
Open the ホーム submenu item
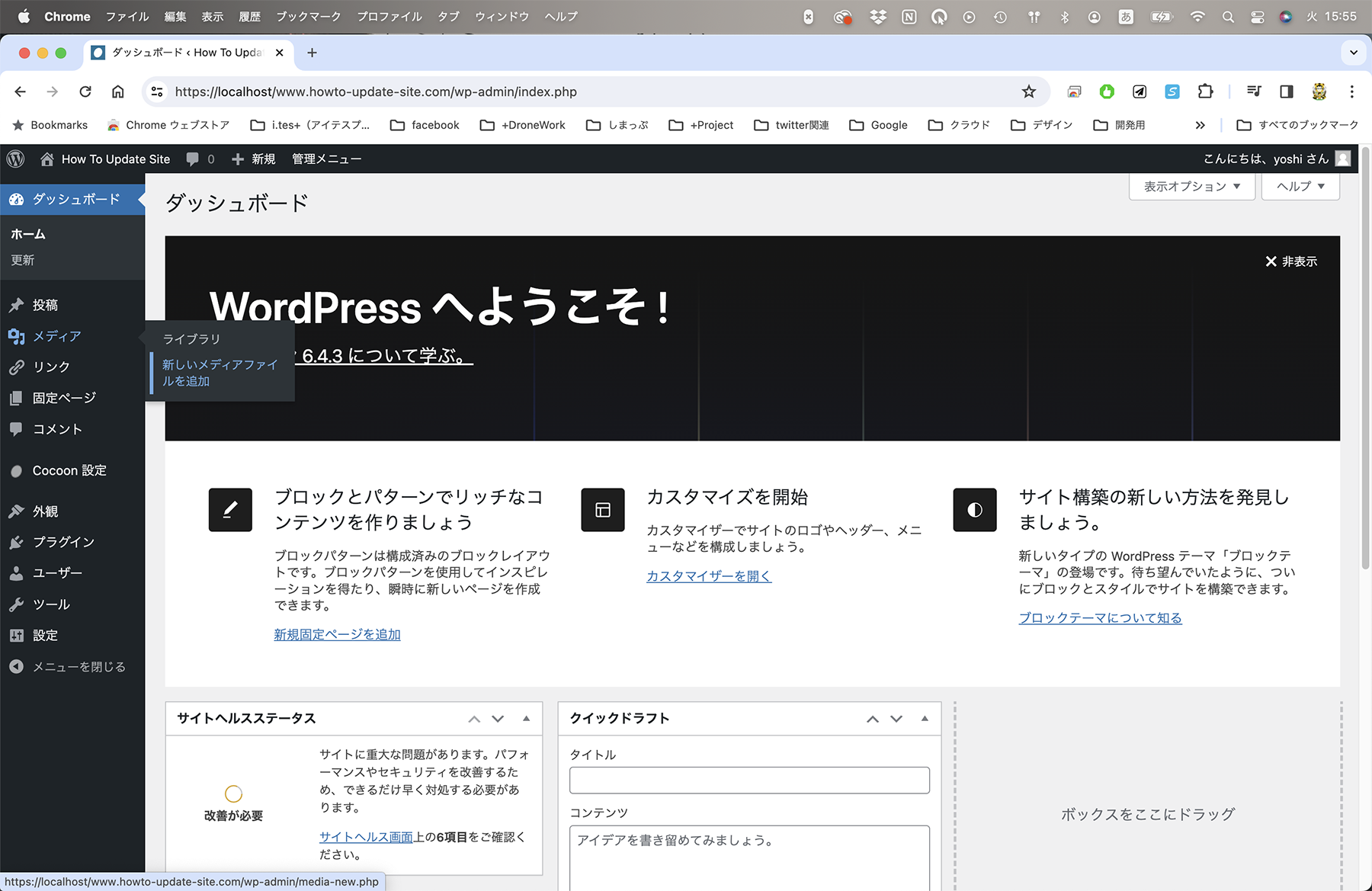coord(28,234)
